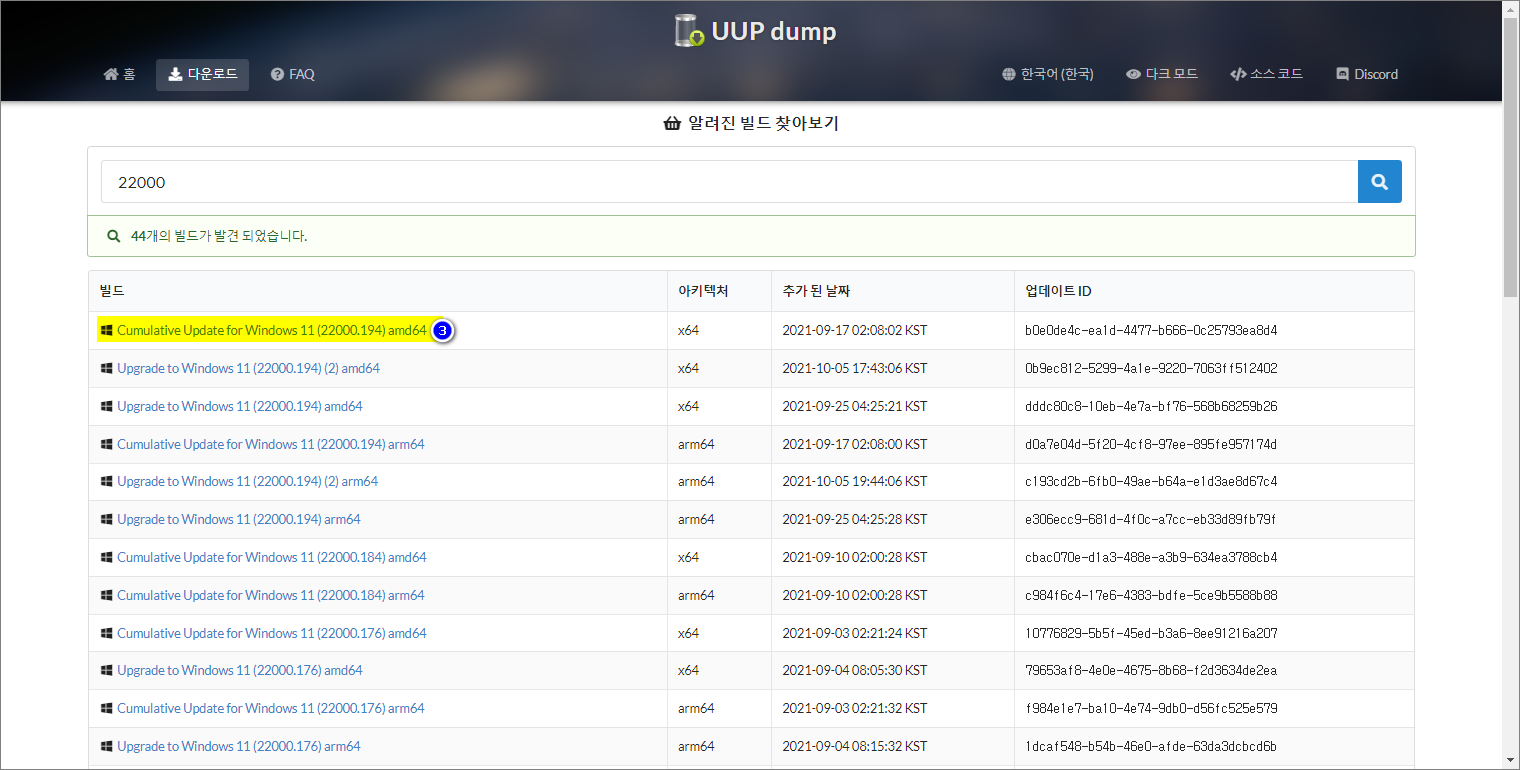Toggle 다크 모드 dark mode

tap(1162, 74)
